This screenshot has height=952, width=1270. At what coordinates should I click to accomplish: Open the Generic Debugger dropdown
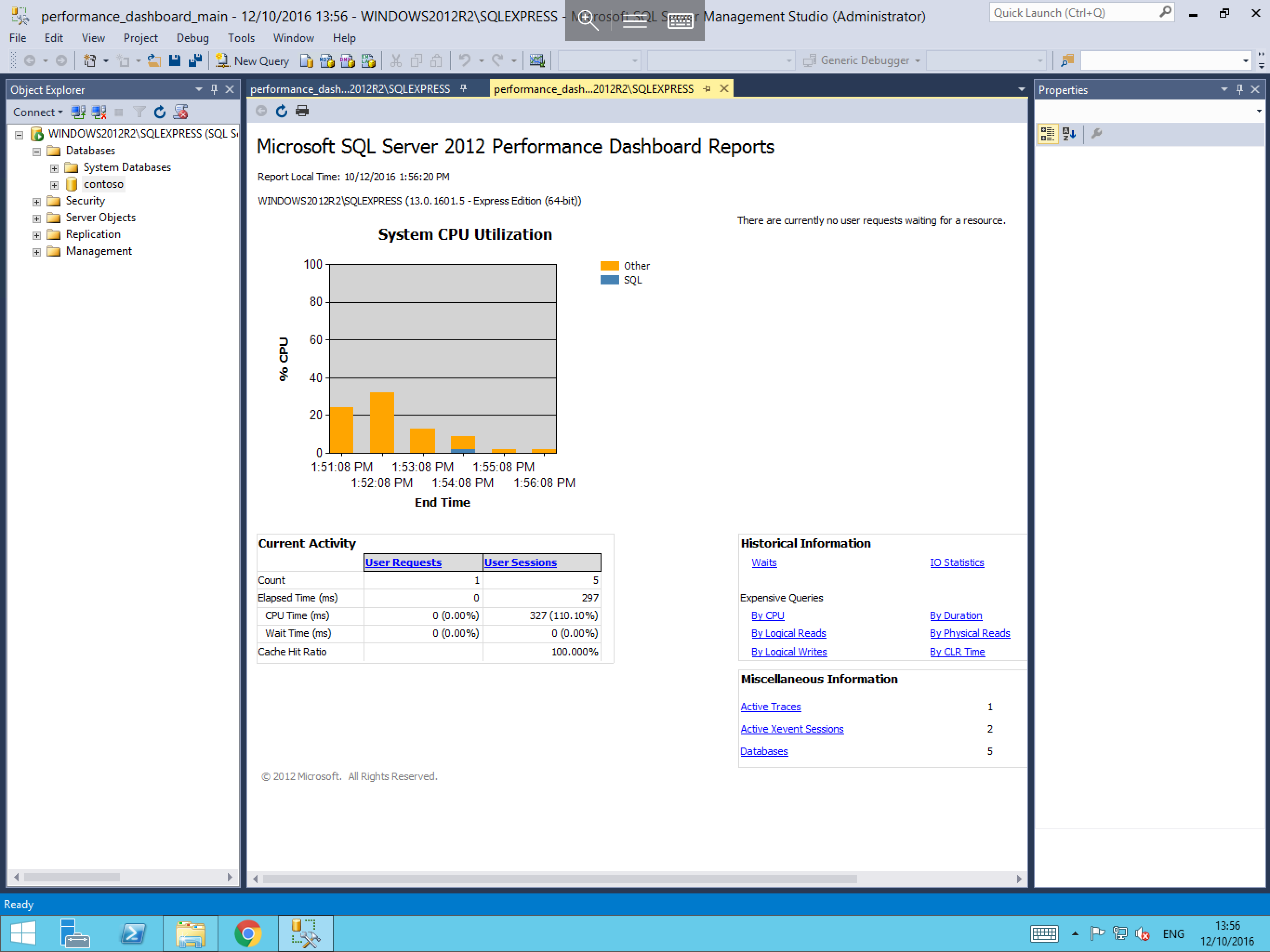coord(917,61)
